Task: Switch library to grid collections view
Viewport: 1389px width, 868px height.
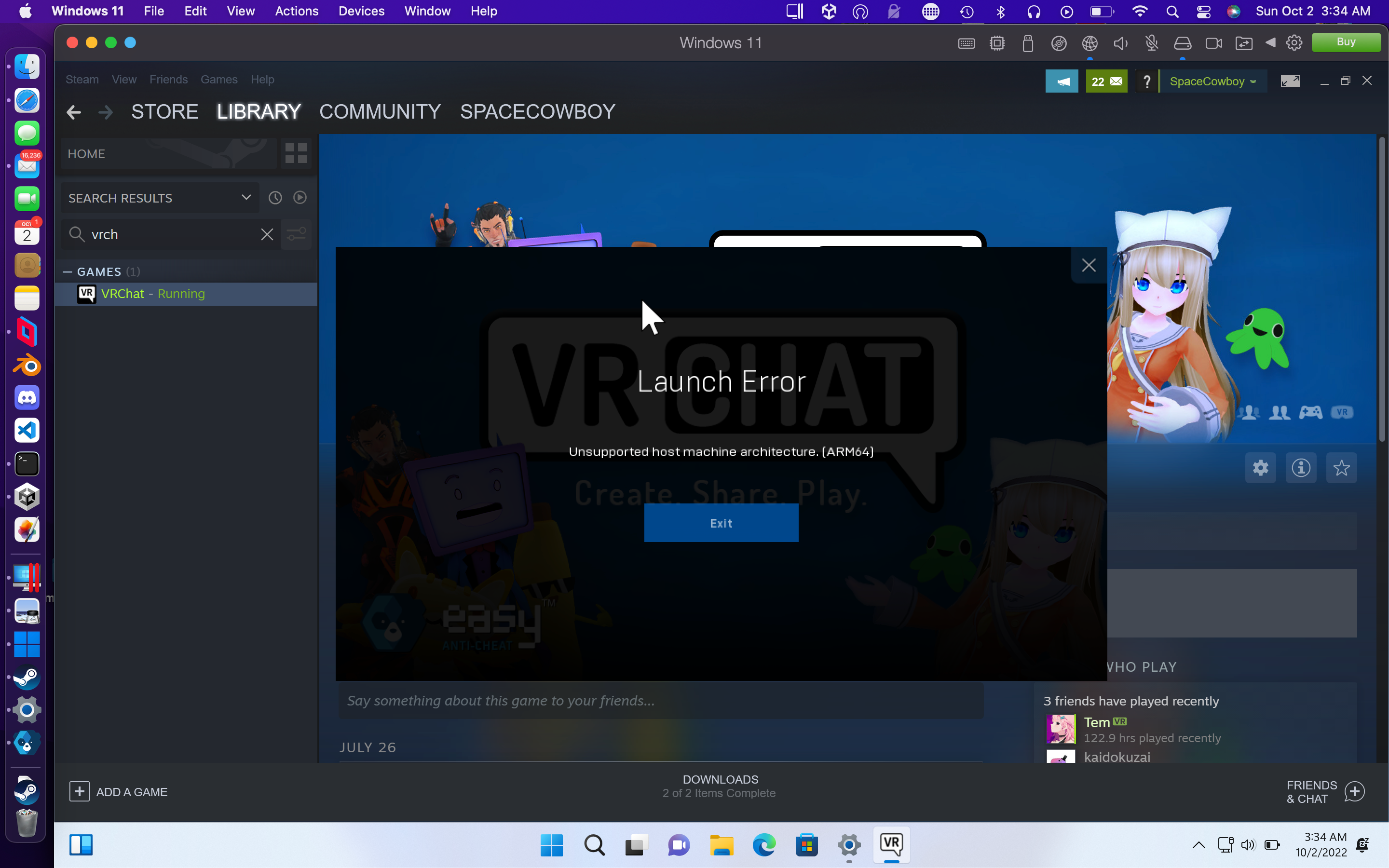Action: pyautogui.click(x=296, y=153)
